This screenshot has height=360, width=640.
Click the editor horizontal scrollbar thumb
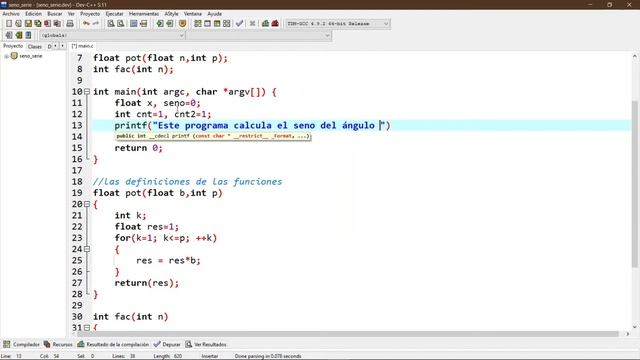point(347,334)
